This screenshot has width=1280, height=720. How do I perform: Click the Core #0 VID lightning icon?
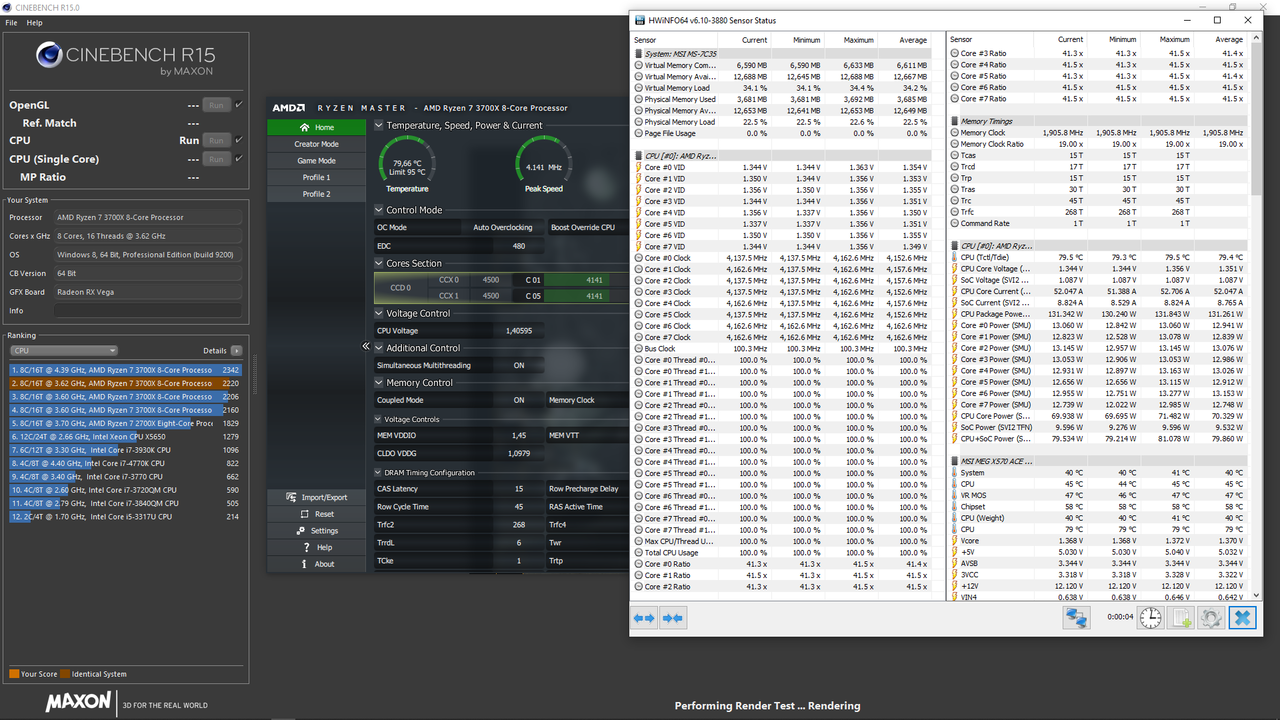639,167
